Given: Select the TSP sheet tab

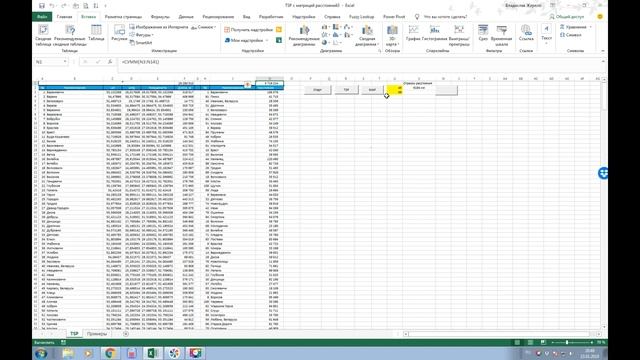Looking at the screenshot, I should [74, 334].
